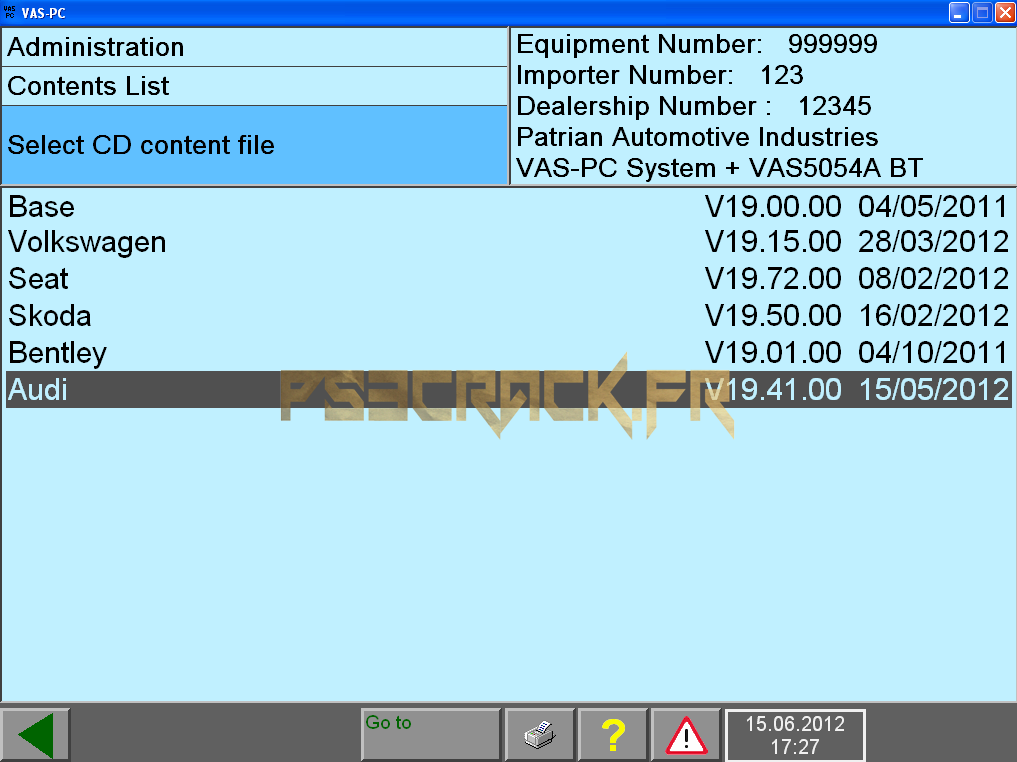Click VAS-PC System + VAS5054A BT text
The height and width of the screenshot is (762, 1017).
tap(719, 169)
